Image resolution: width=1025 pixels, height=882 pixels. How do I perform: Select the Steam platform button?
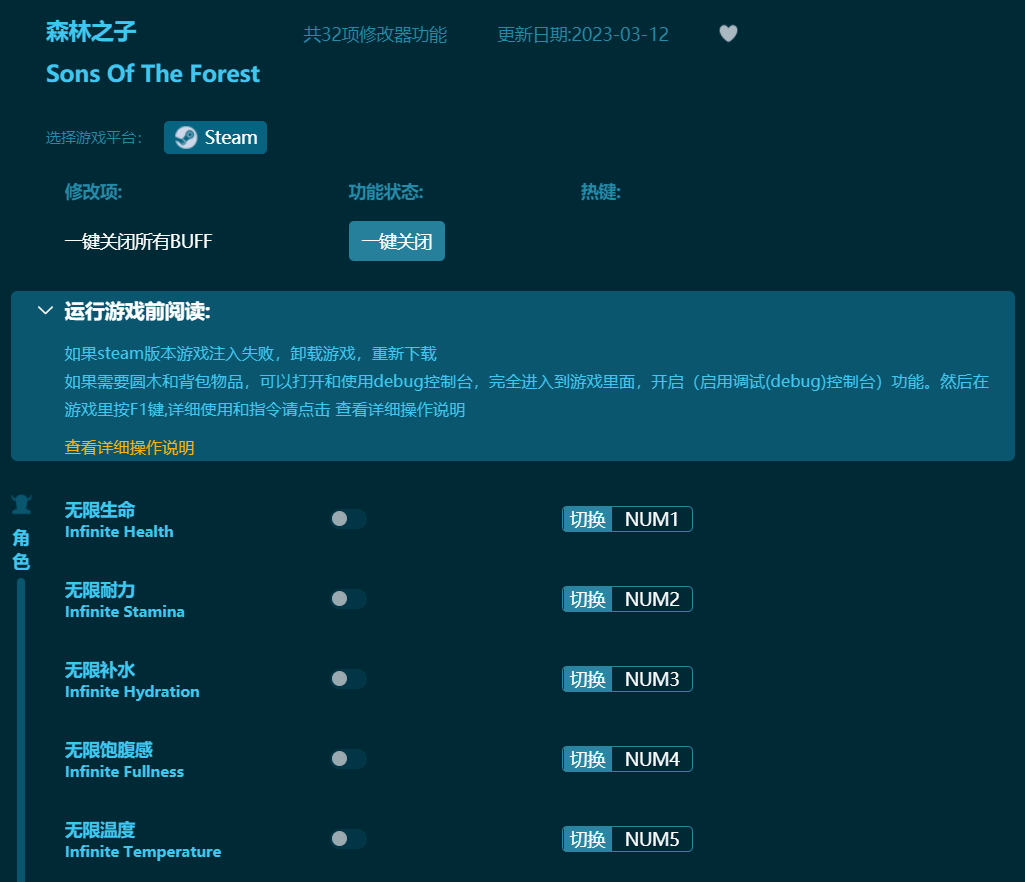point(215,137)
